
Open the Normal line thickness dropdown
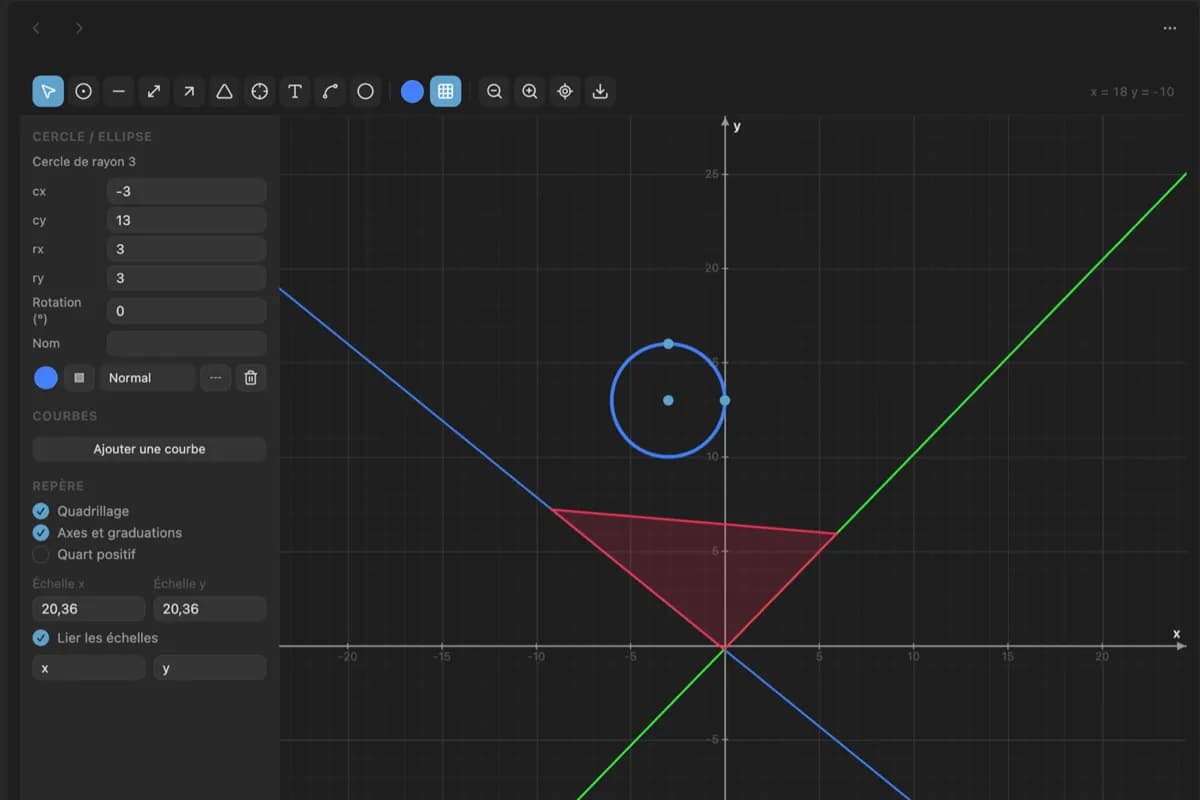147,378
